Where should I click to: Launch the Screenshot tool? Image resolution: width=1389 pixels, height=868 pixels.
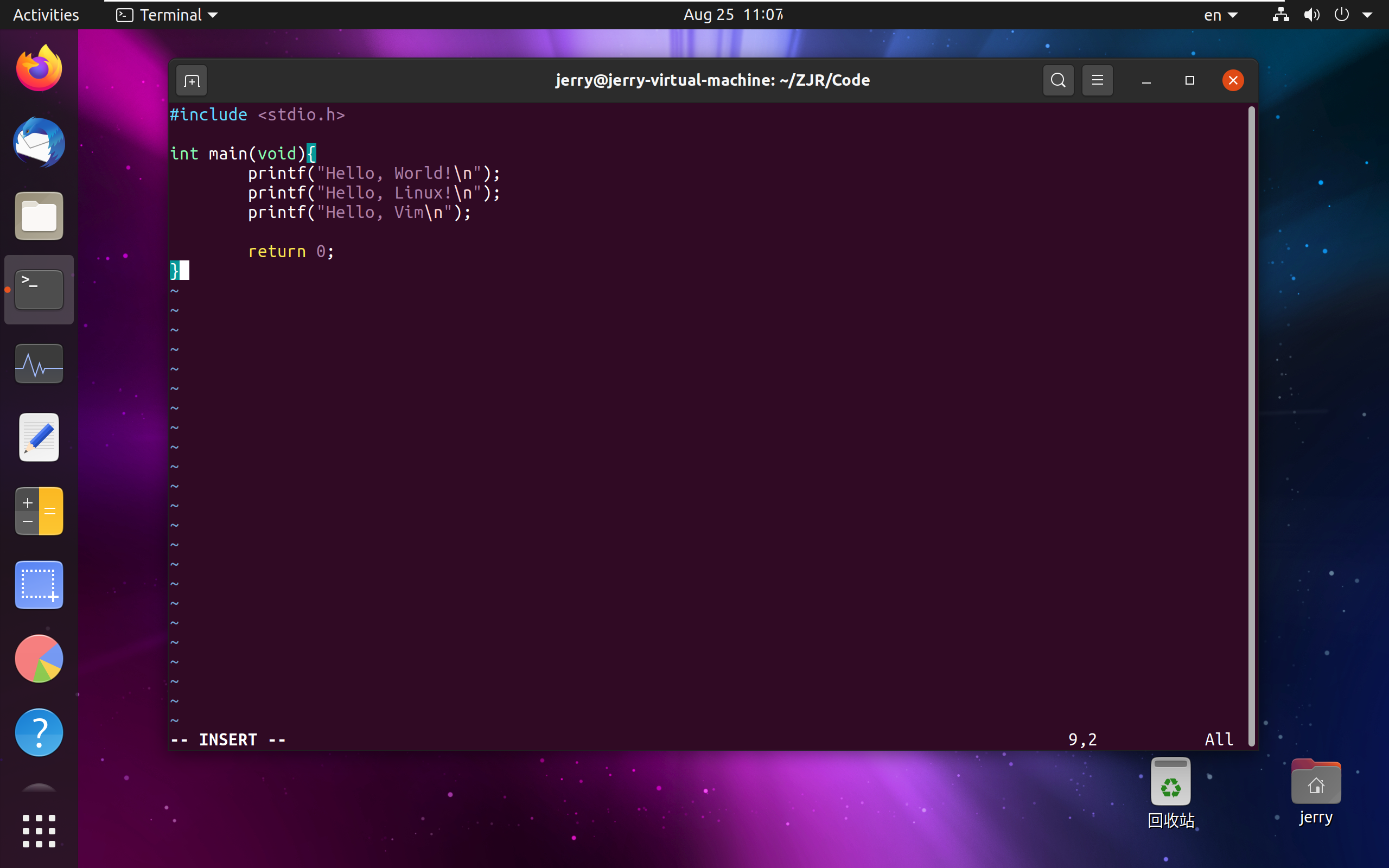pos(39,585)
